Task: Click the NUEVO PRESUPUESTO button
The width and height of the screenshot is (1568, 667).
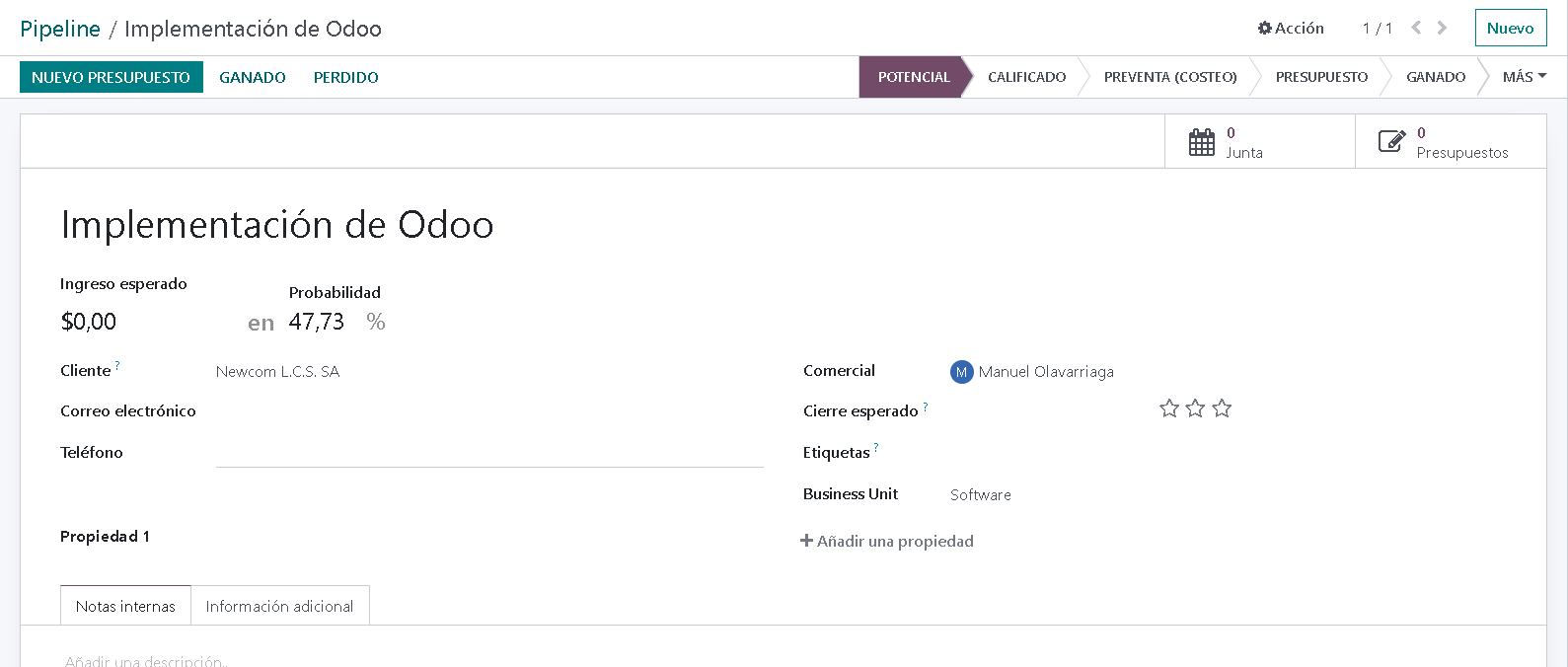Action: tap(111, 77)
